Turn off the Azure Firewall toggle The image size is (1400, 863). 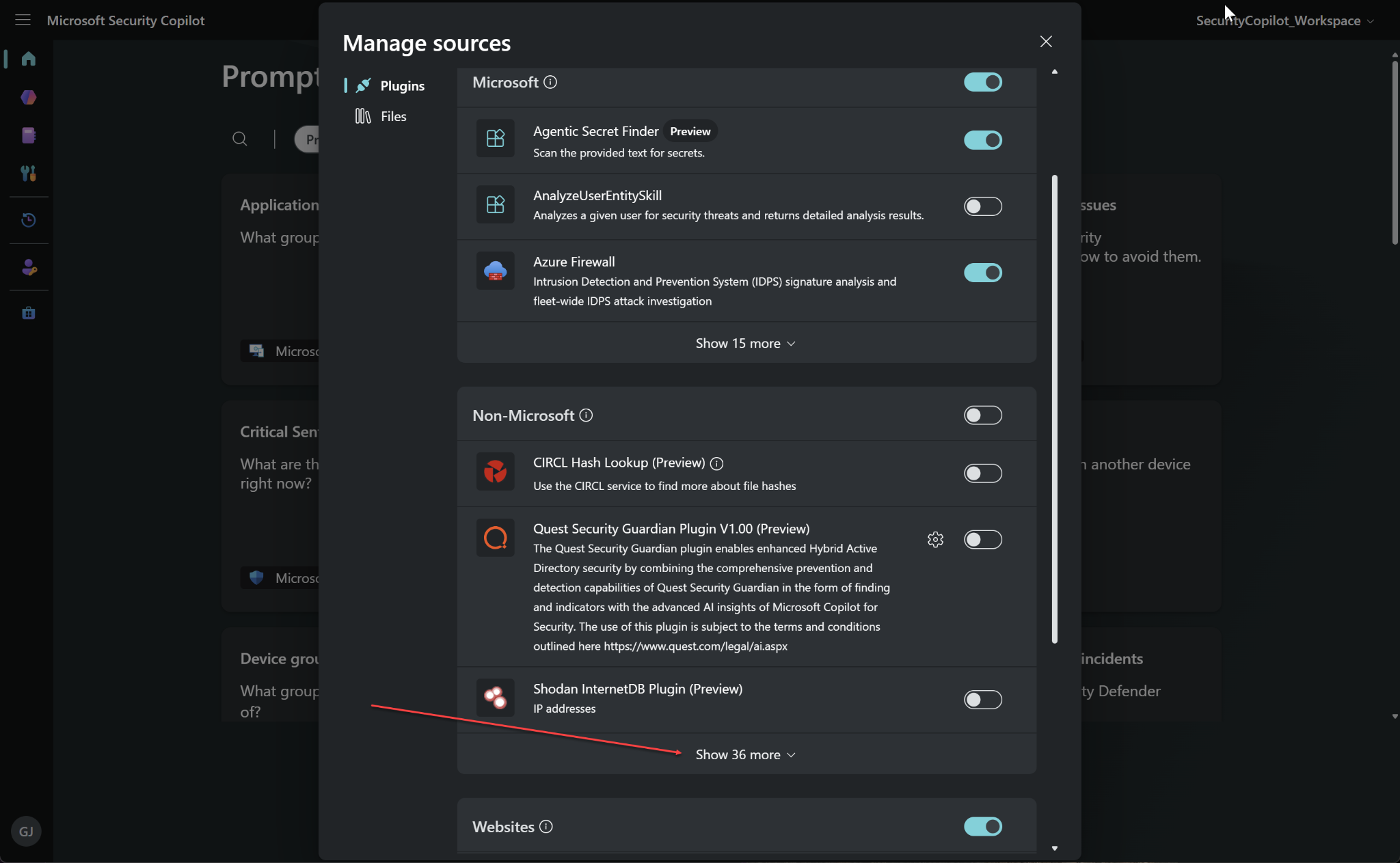coord(982,273)
